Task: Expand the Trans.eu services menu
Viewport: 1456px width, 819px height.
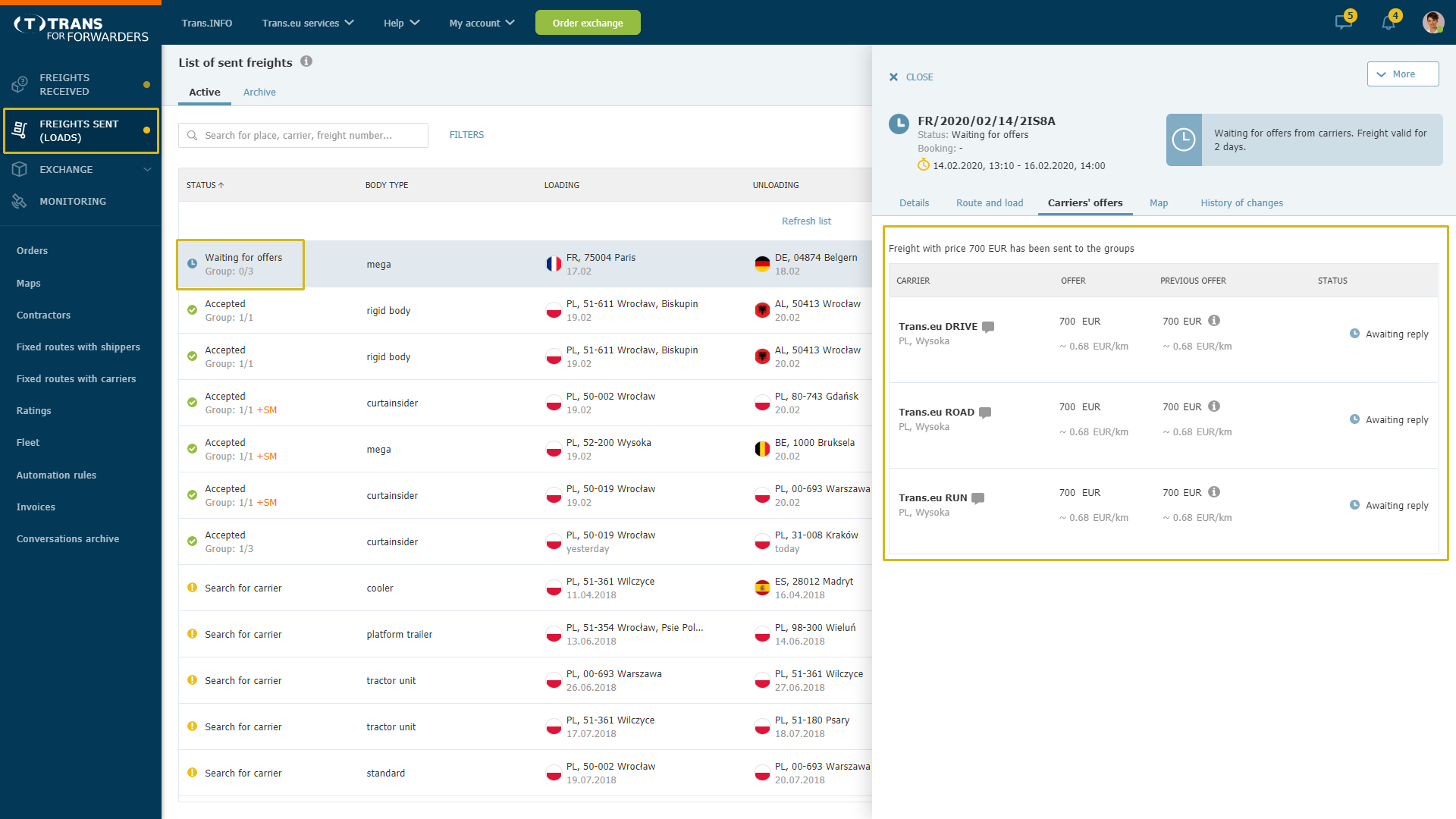Action: coord(308,23)
